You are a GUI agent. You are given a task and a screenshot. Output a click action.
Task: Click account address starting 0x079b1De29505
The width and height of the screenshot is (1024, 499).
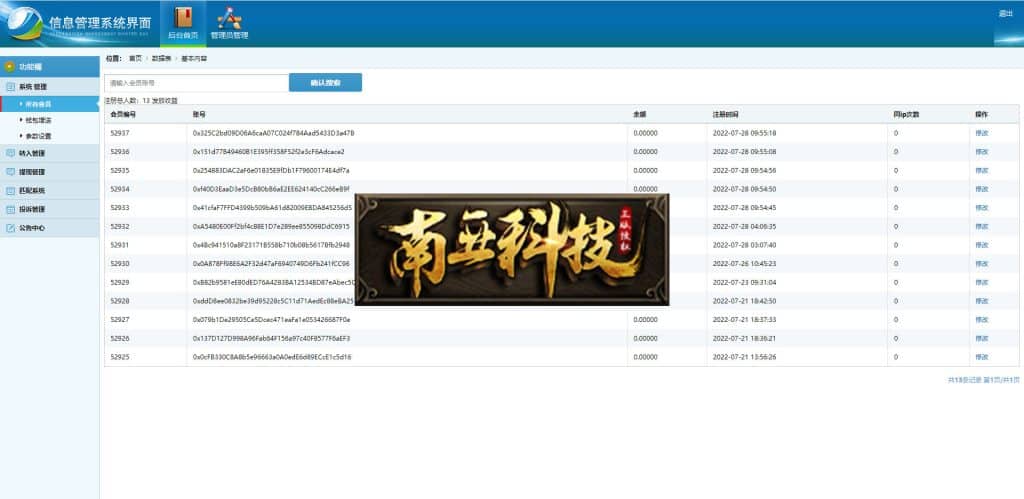(271, 320)
